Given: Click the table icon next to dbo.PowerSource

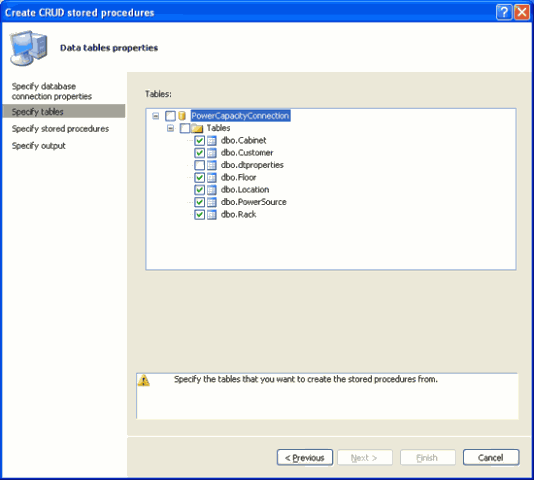Looking at the screenshot, I should click(x=212, y=202).
